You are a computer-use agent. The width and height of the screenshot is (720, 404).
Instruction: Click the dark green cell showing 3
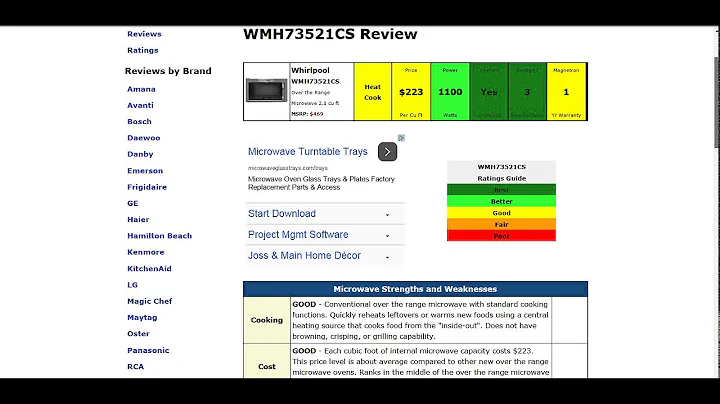(x=527, y=92)
